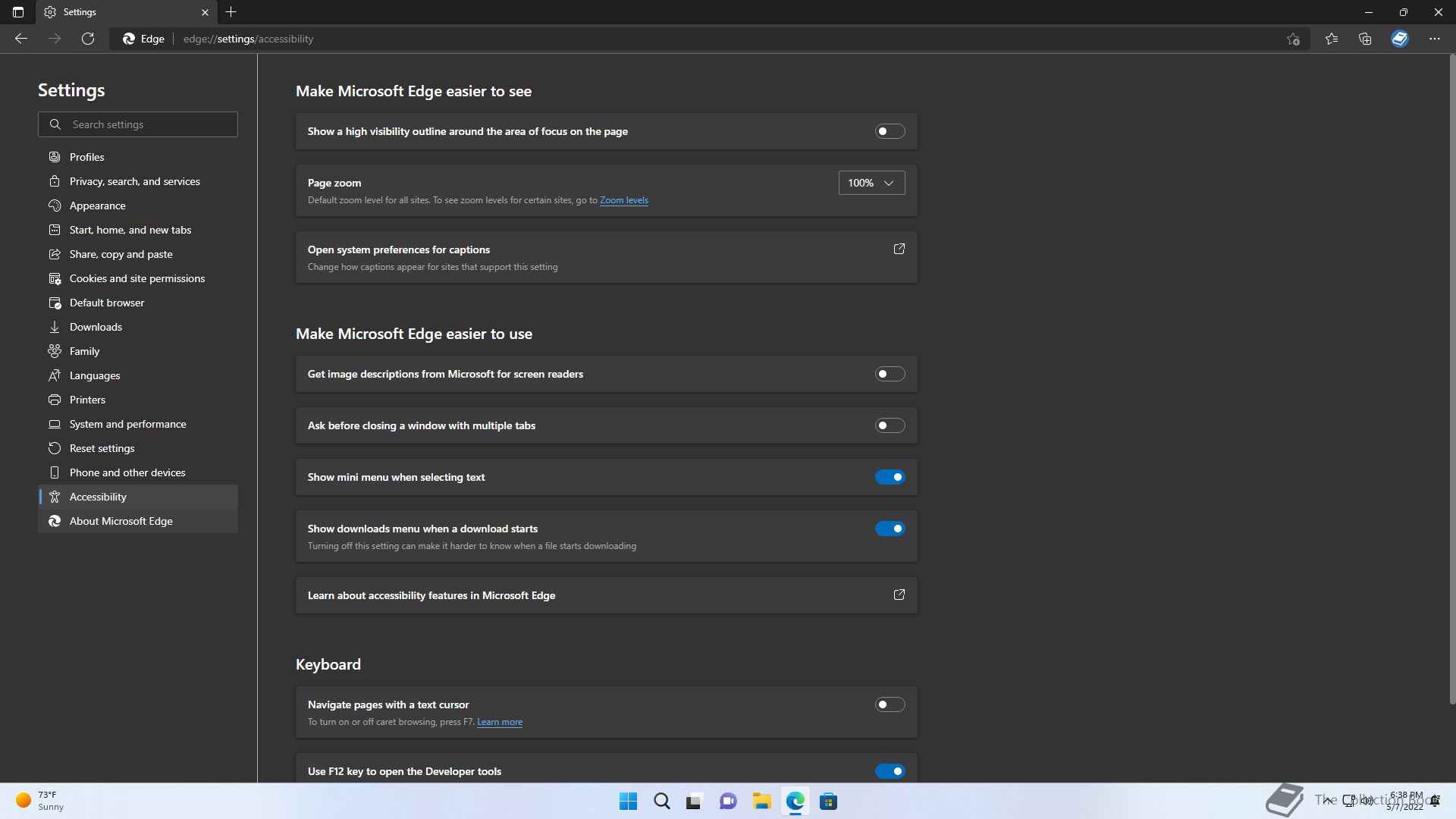The height and width of the screenshot is (819, 1456).
Task: Open File Explorer from taskbar
Action: (x=761, y=802)
